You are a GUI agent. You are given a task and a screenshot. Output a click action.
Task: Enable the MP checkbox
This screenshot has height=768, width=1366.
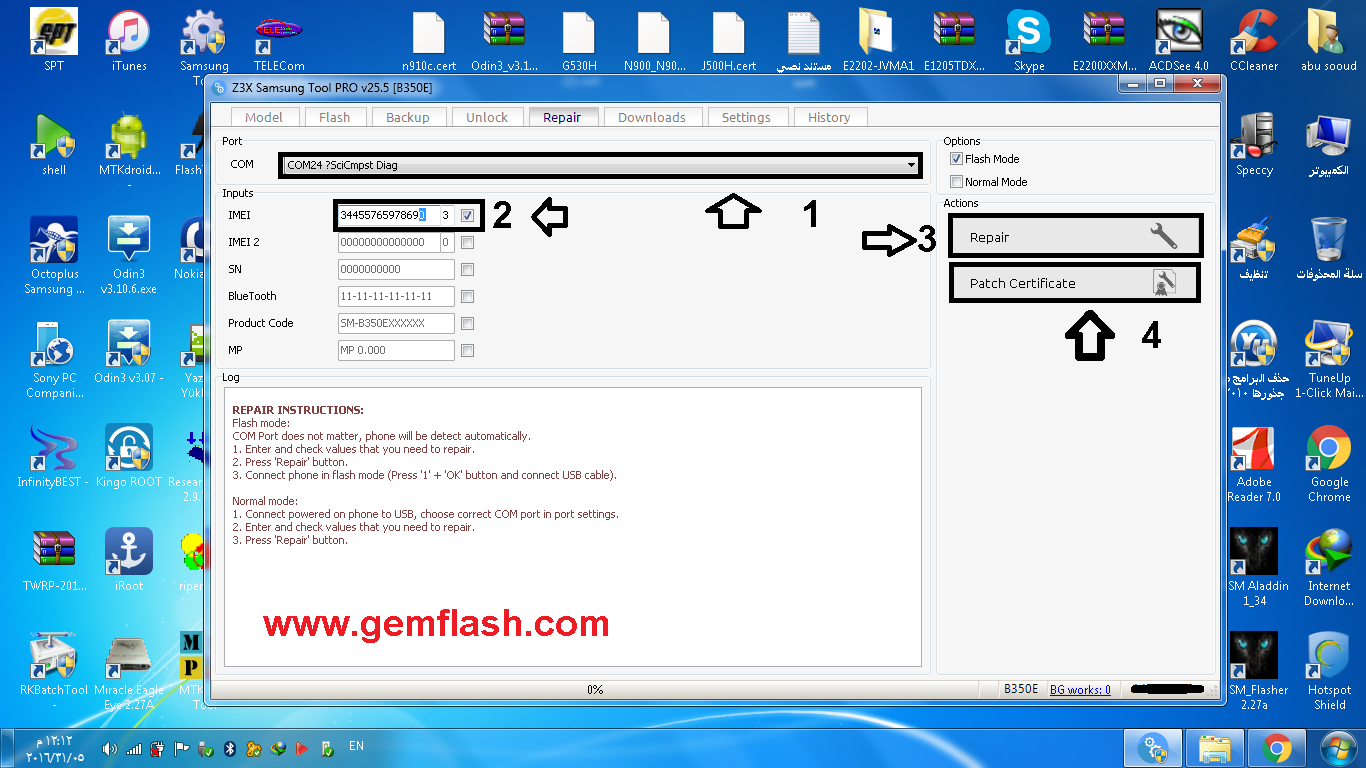pyautogui.click(x=467, y=350)
